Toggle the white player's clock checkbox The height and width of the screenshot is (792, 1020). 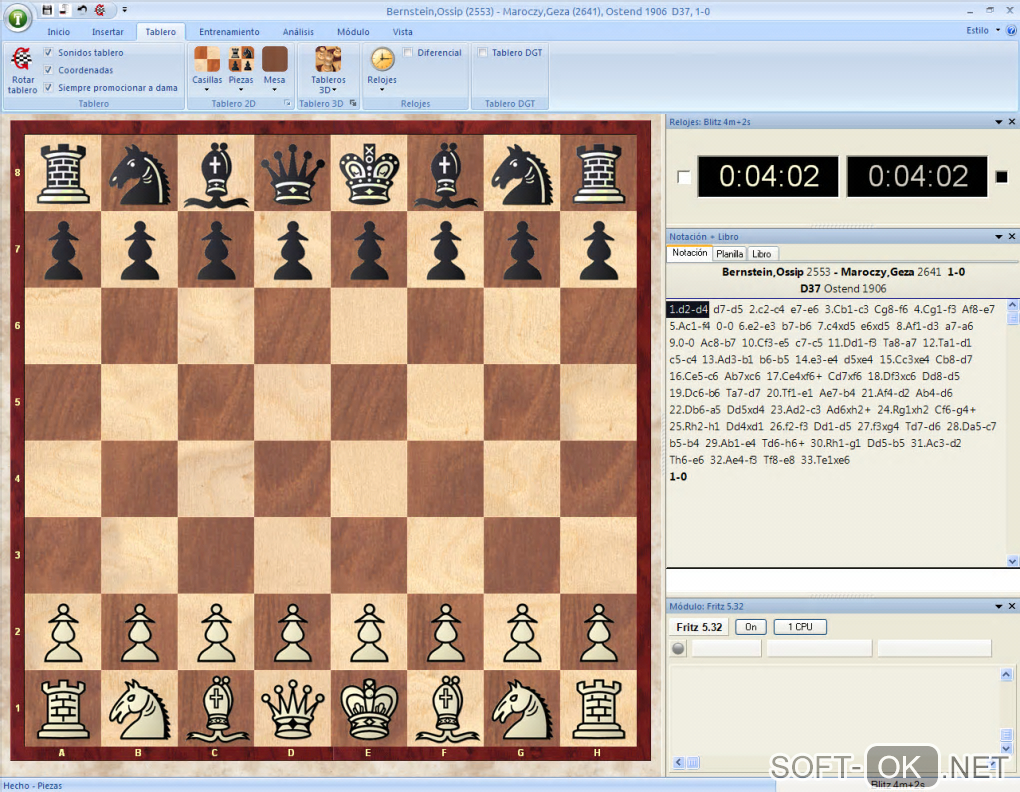coord(683,177)
